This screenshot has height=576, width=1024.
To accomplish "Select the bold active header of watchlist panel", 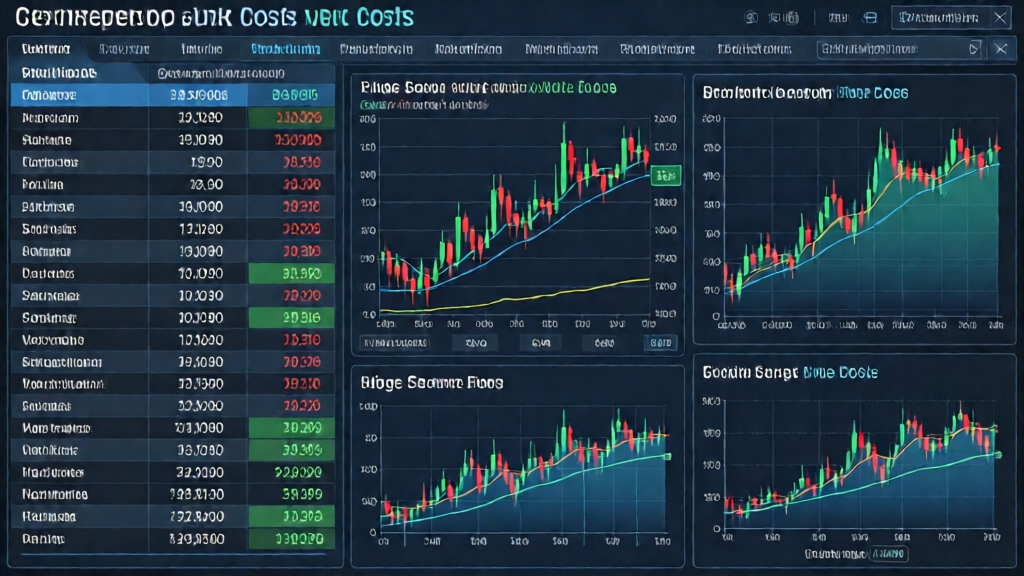I will click(59, 73).
